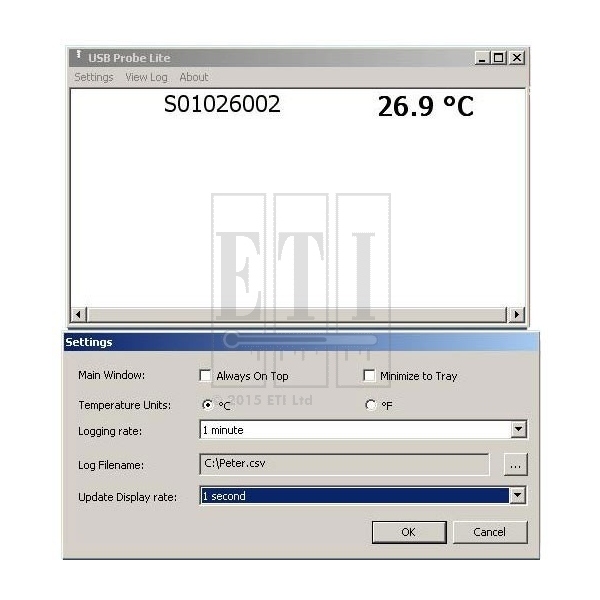Click the probe serial S01026002
This screenshot has height=600, width=600.
(x=222, y=104)
